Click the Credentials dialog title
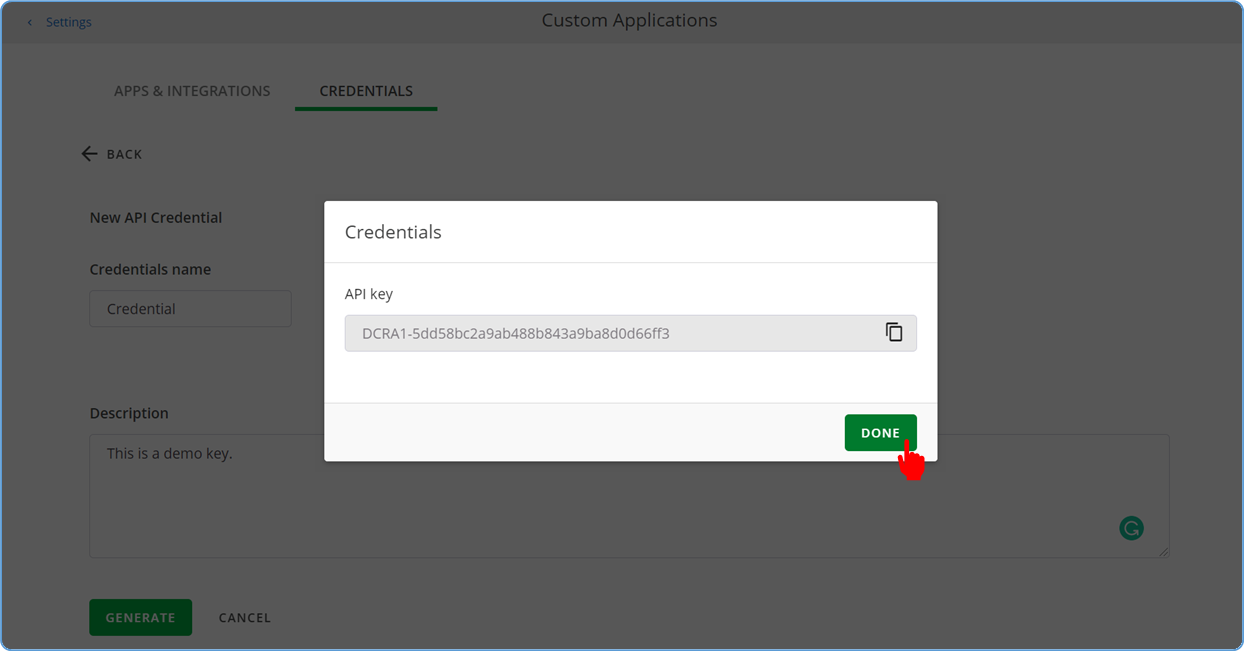The width and height of the screenshot is (1244, 651). (x=393, y=232)
